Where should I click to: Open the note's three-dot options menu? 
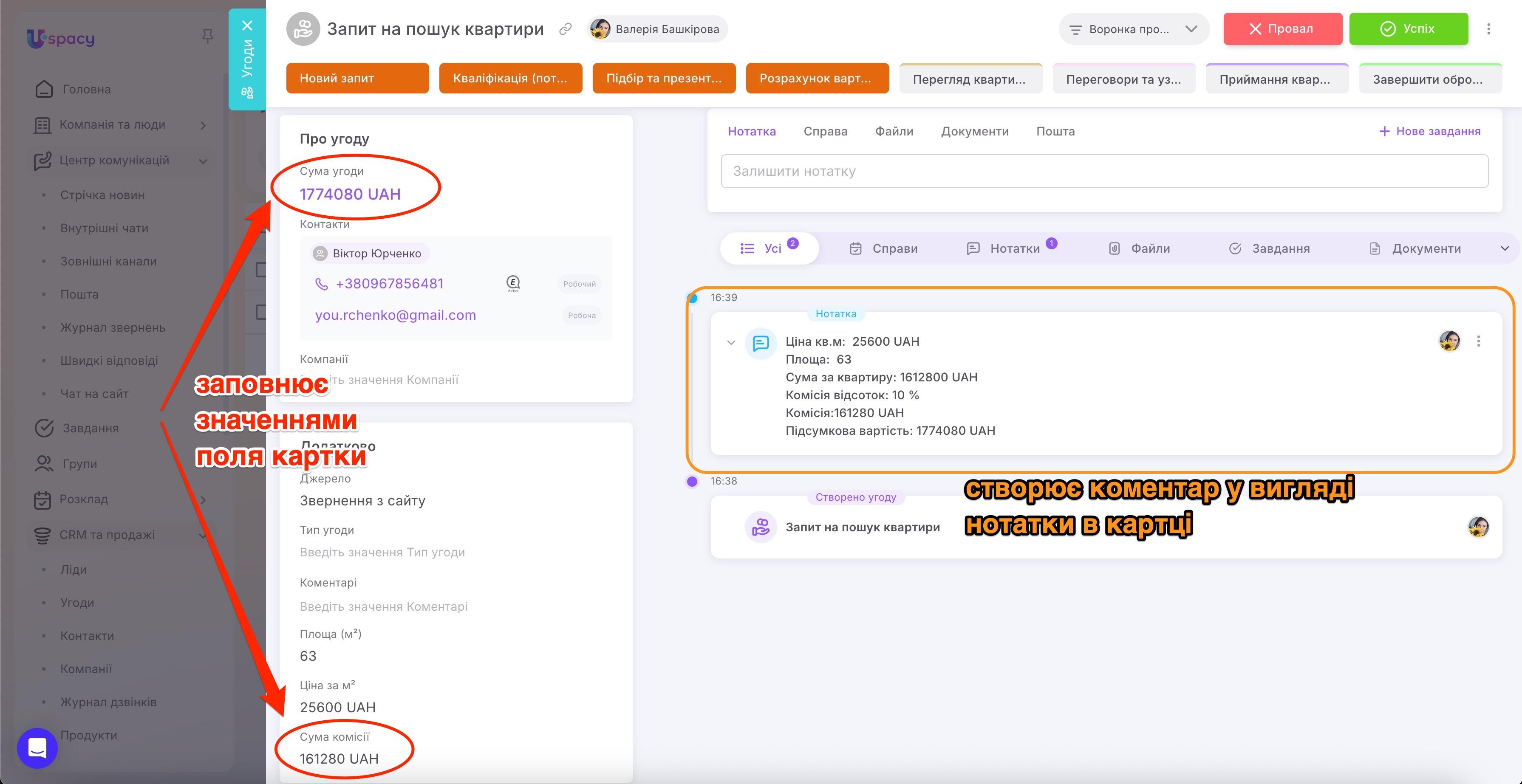1479,341
